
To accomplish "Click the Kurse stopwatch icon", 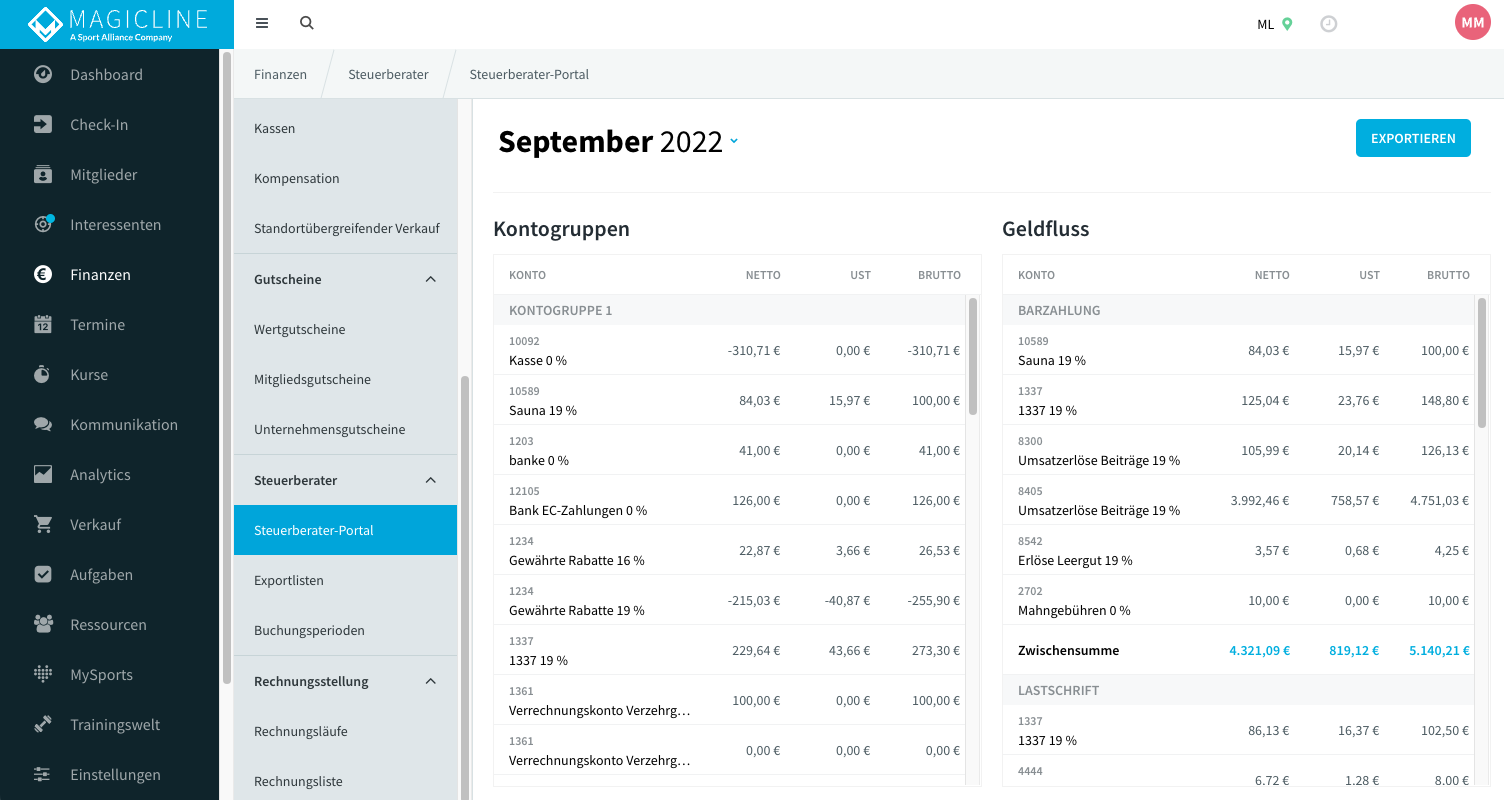I will click(43, 374).
